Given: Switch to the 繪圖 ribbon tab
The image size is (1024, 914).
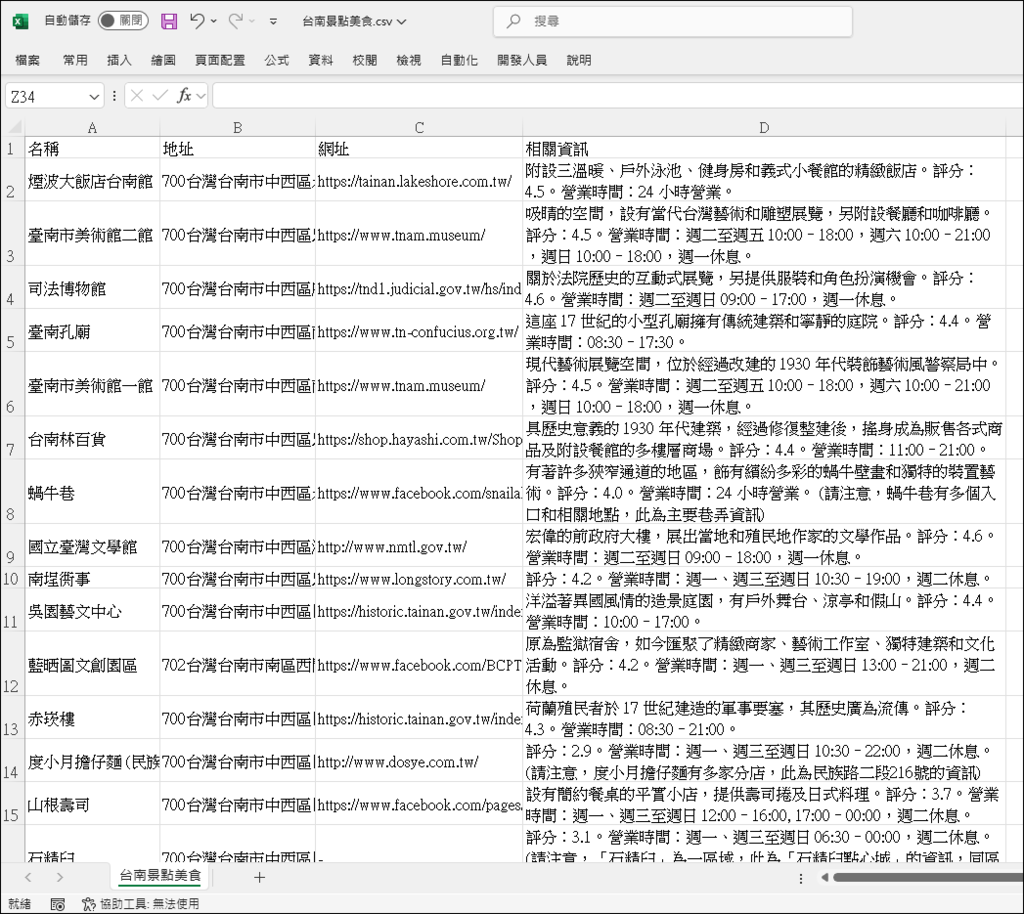Looking at the screenshot, I should [x=163, y=60].
